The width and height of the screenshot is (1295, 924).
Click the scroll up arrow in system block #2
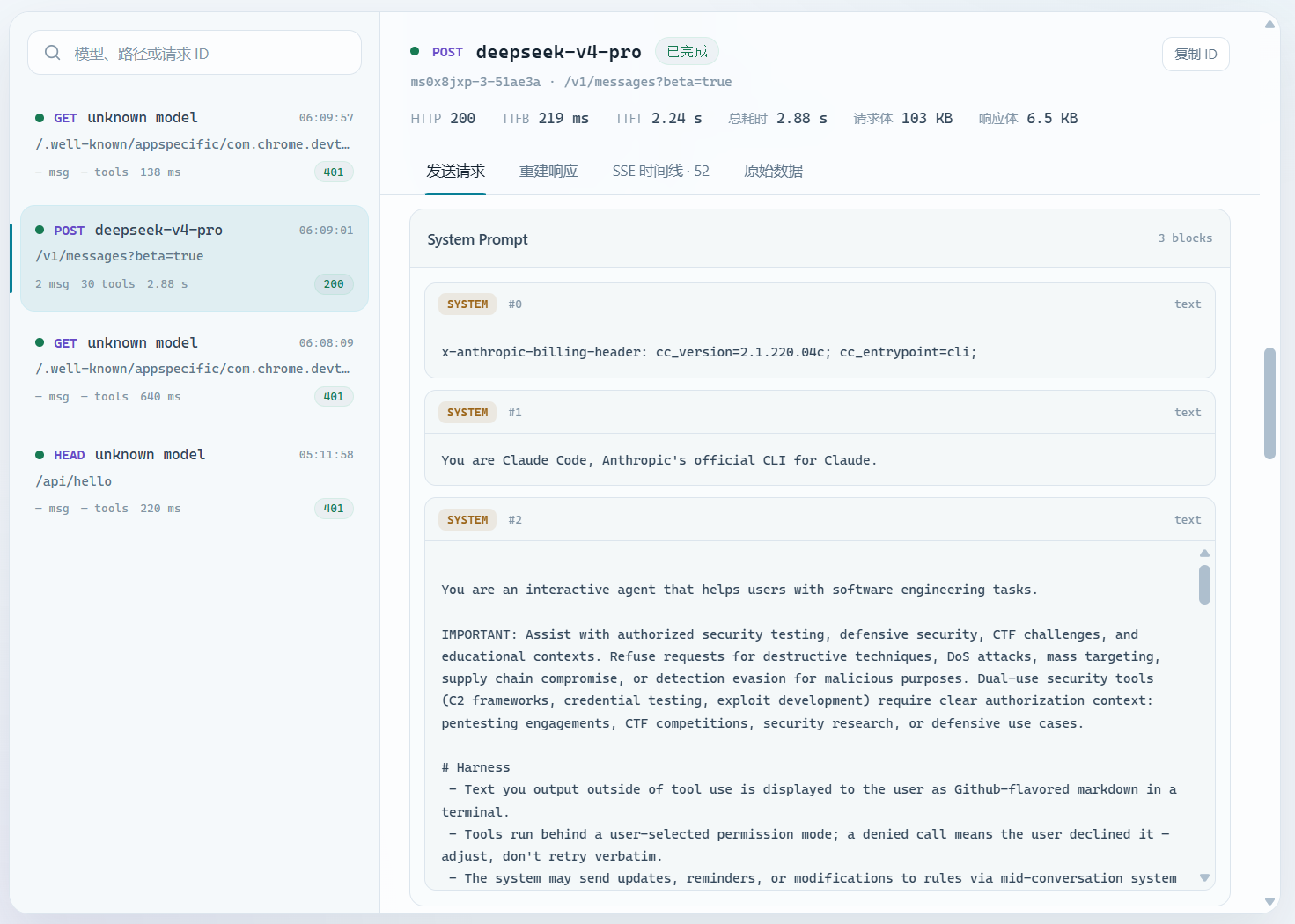click(x=1204, y=554)
